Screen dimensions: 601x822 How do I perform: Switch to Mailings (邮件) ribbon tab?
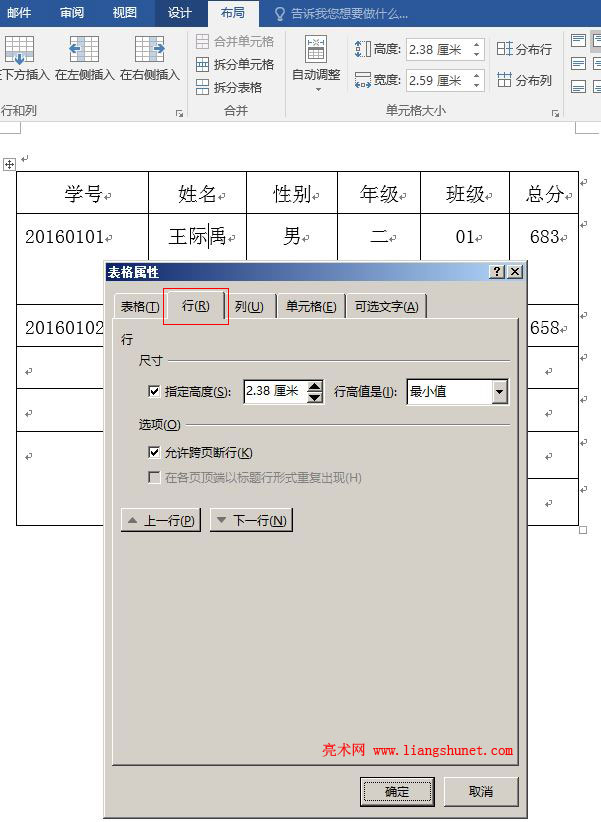pyautogui.click(x=19, y=13)
